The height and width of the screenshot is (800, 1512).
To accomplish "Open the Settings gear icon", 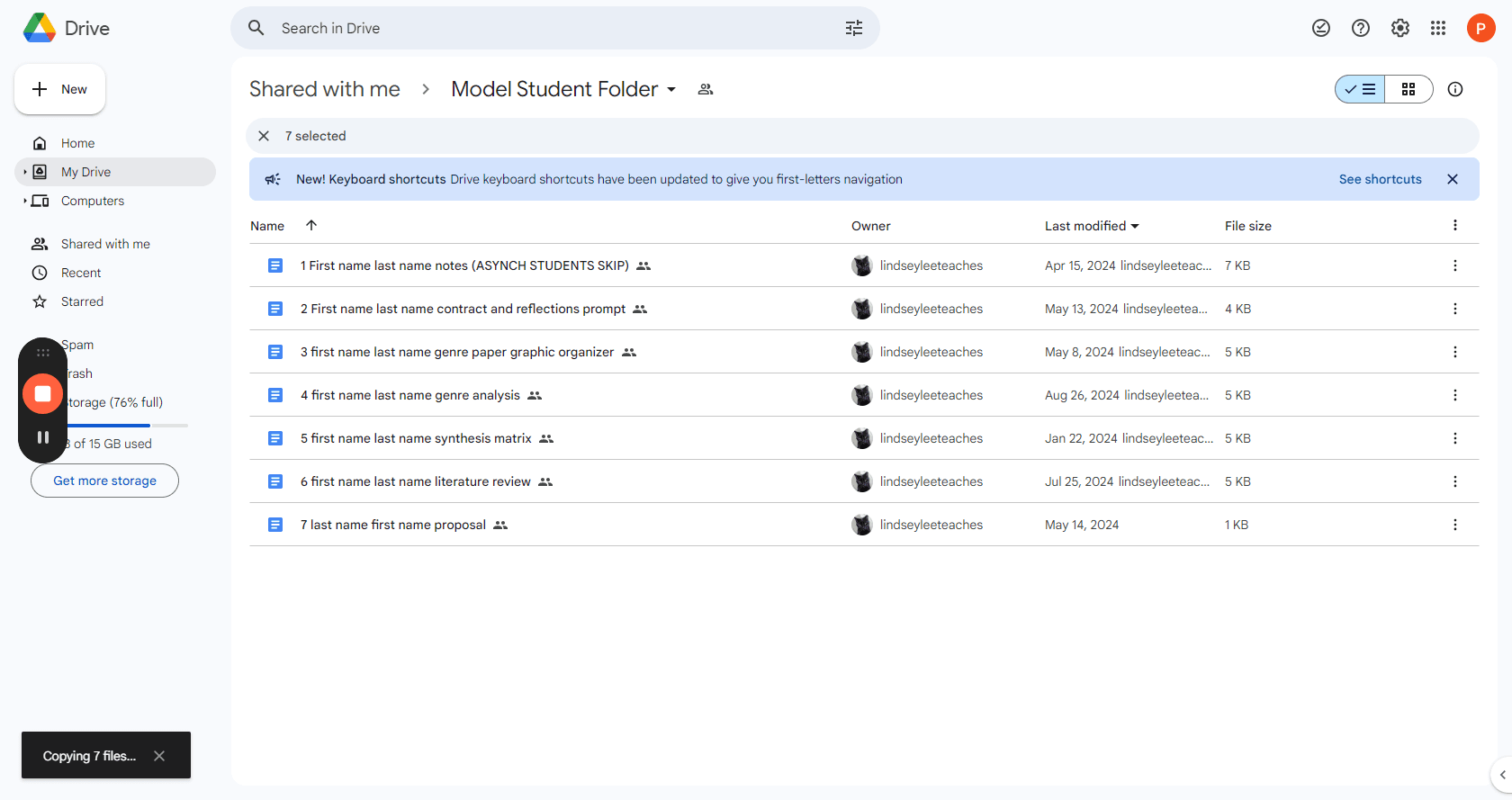I will [x=1400, y=28].
